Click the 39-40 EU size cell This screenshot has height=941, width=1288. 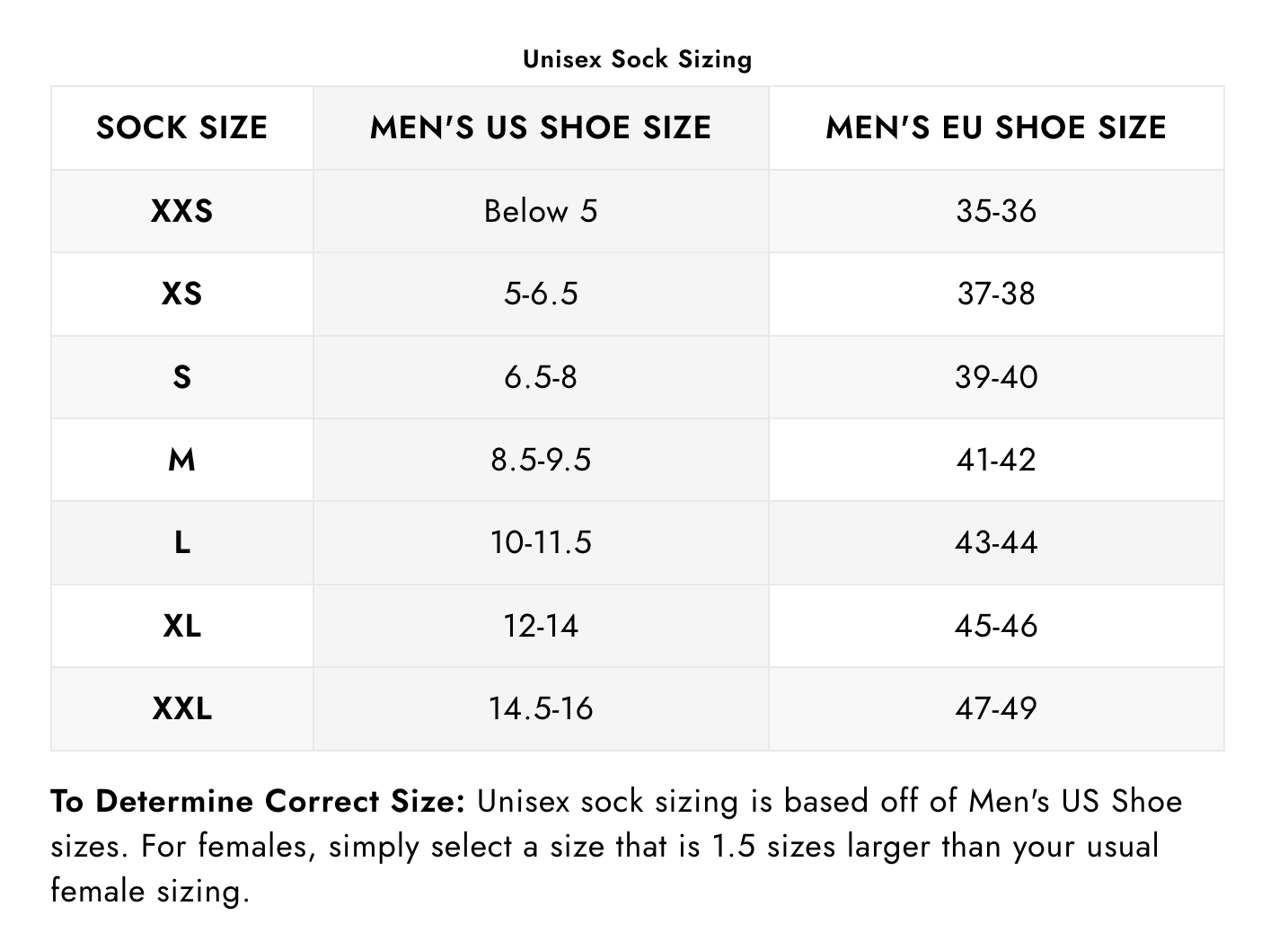[x=995, y=377]
